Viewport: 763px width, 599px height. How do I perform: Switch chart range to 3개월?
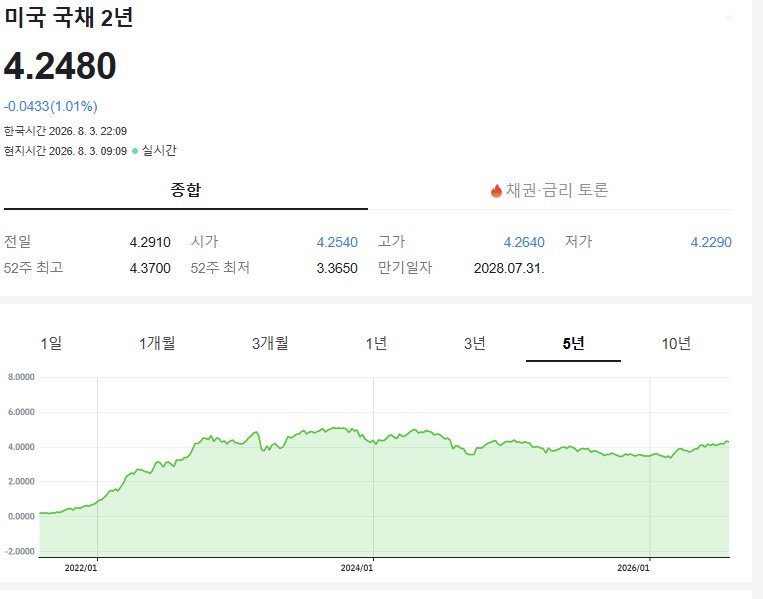coord(270,344)
